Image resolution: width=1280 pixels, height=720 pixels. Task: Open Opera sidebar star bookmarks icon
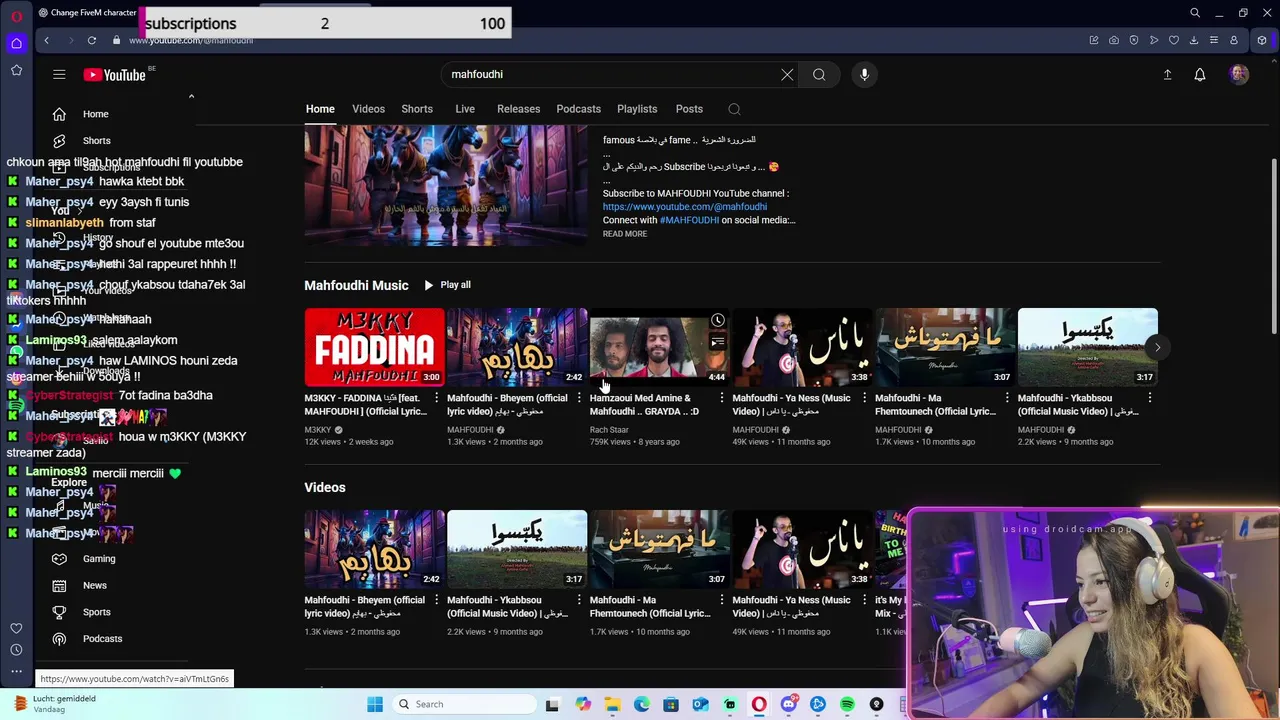[x=16, y=70]
